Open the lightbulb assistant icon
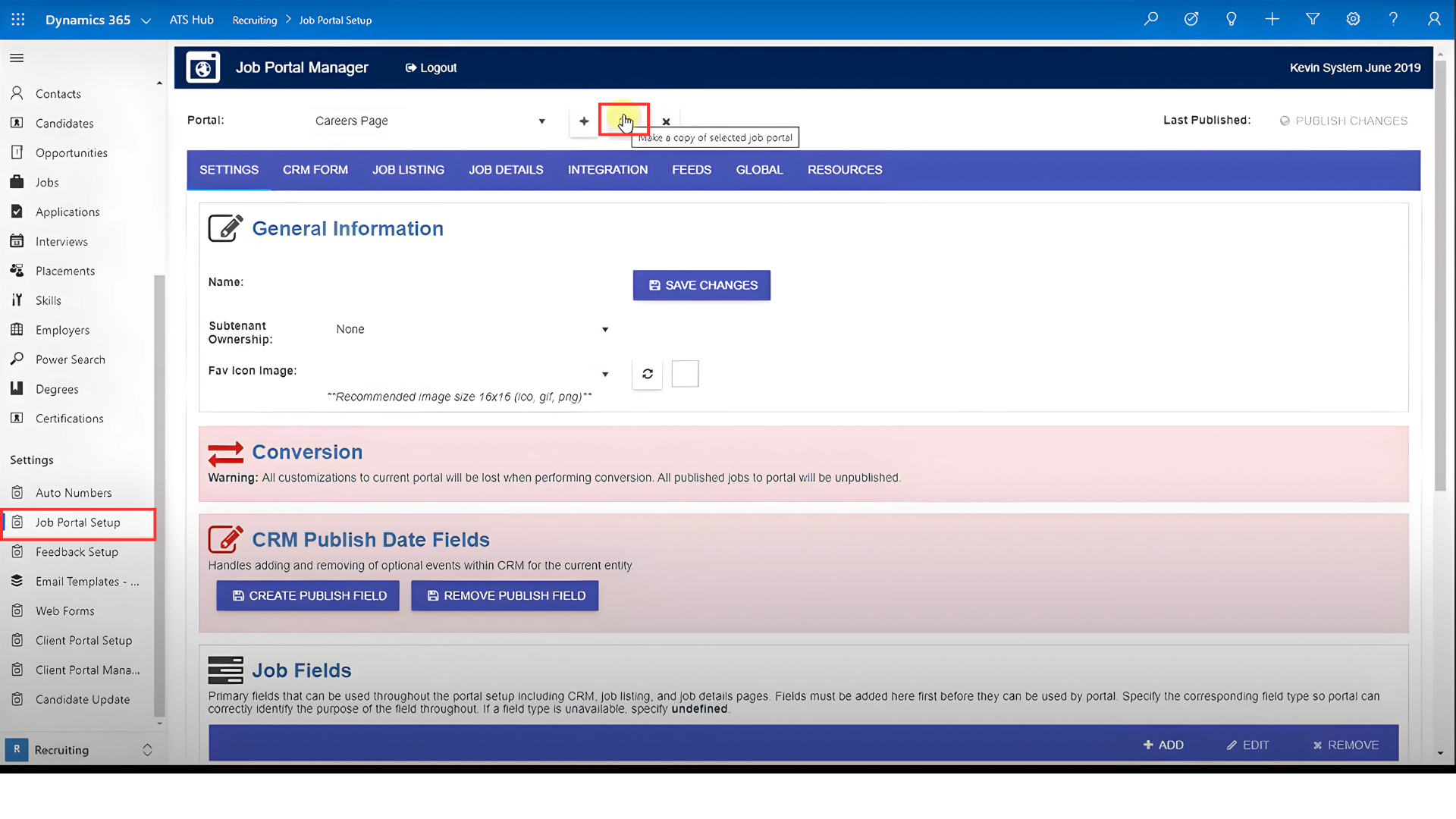 [1232, 20]
